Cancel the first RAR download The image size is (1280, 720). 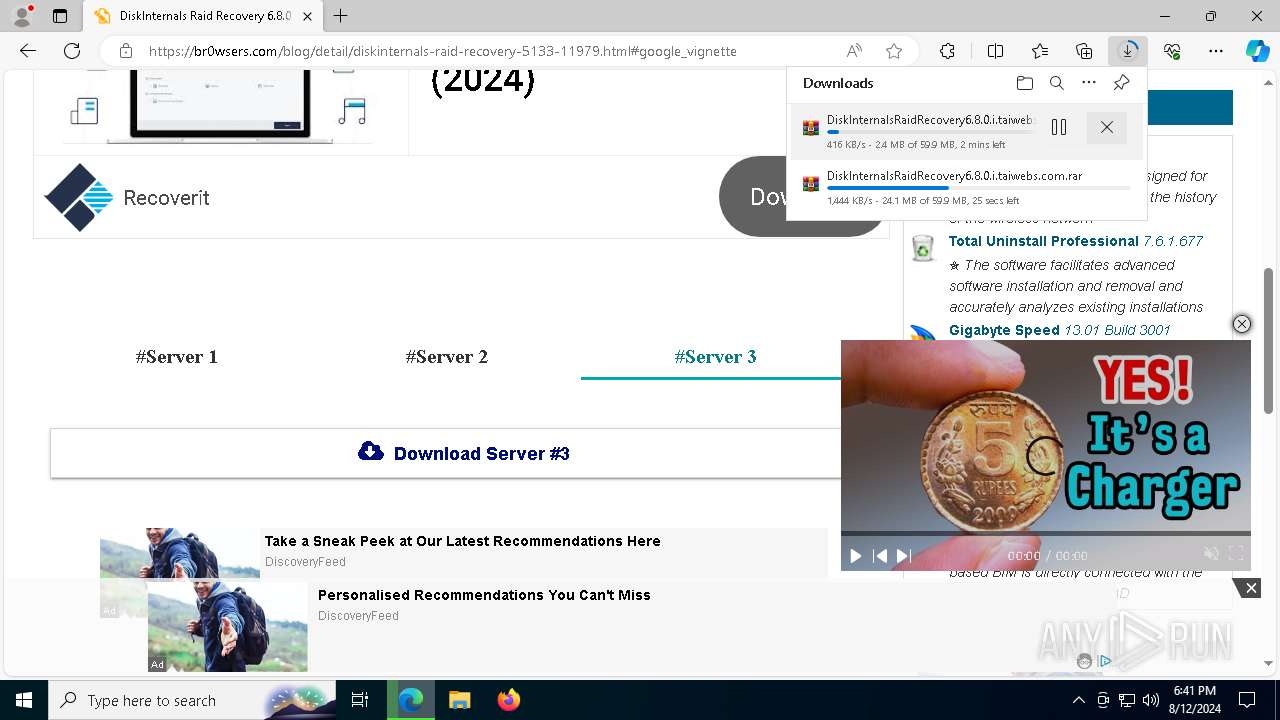1107,127
